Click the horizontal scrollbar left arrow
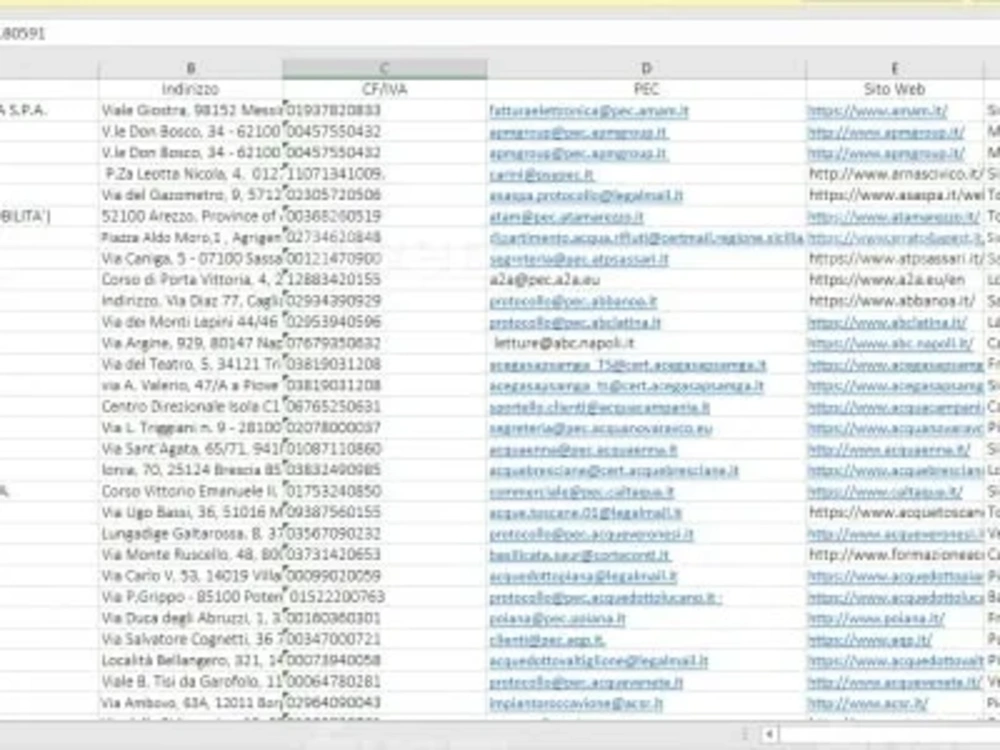The image size is (1000, 750). [x=769, y=735]
